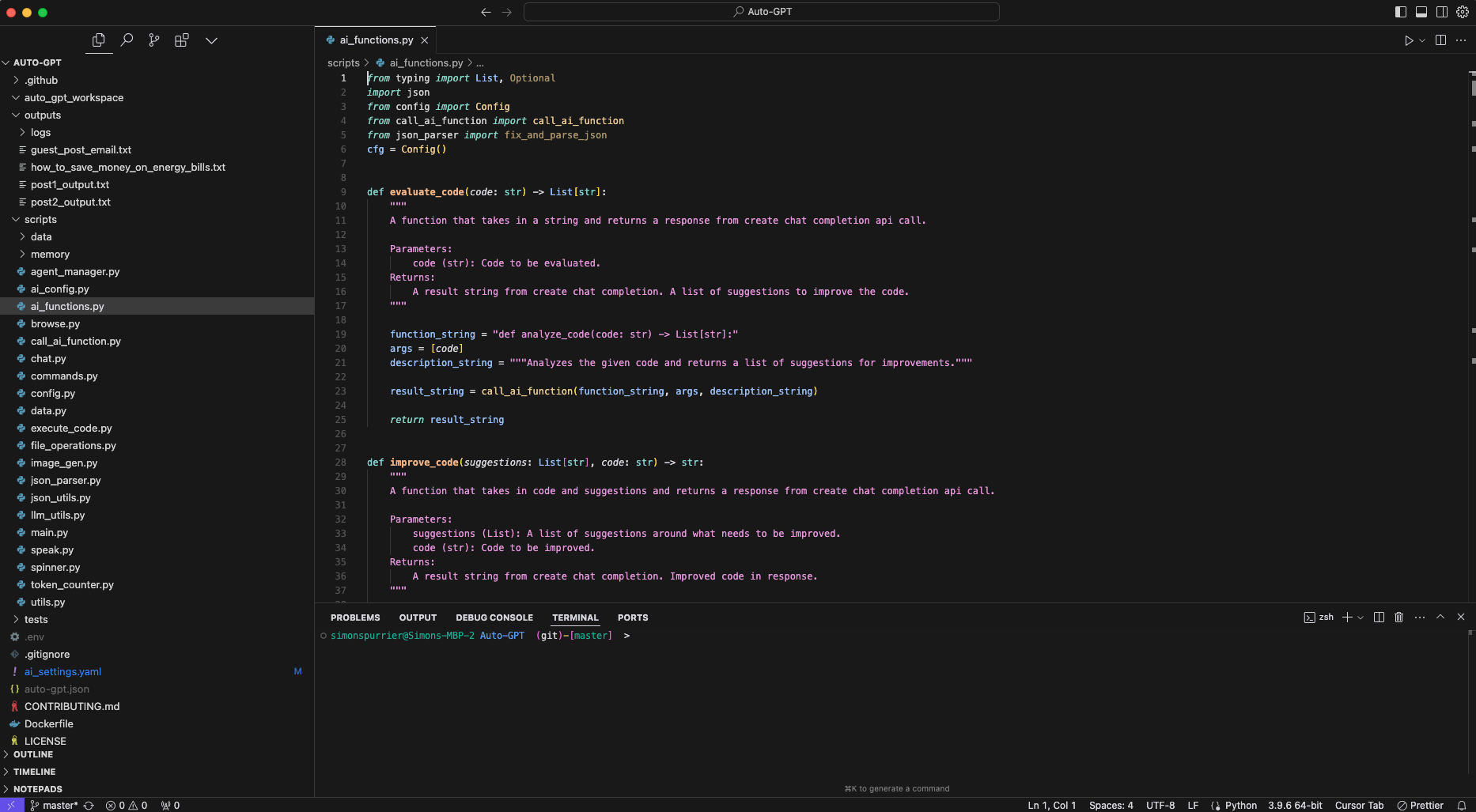This screenshot has height=812, width=1476.
Task: Create a new terminal with the plus icon
Action: tap(1347, 617)
